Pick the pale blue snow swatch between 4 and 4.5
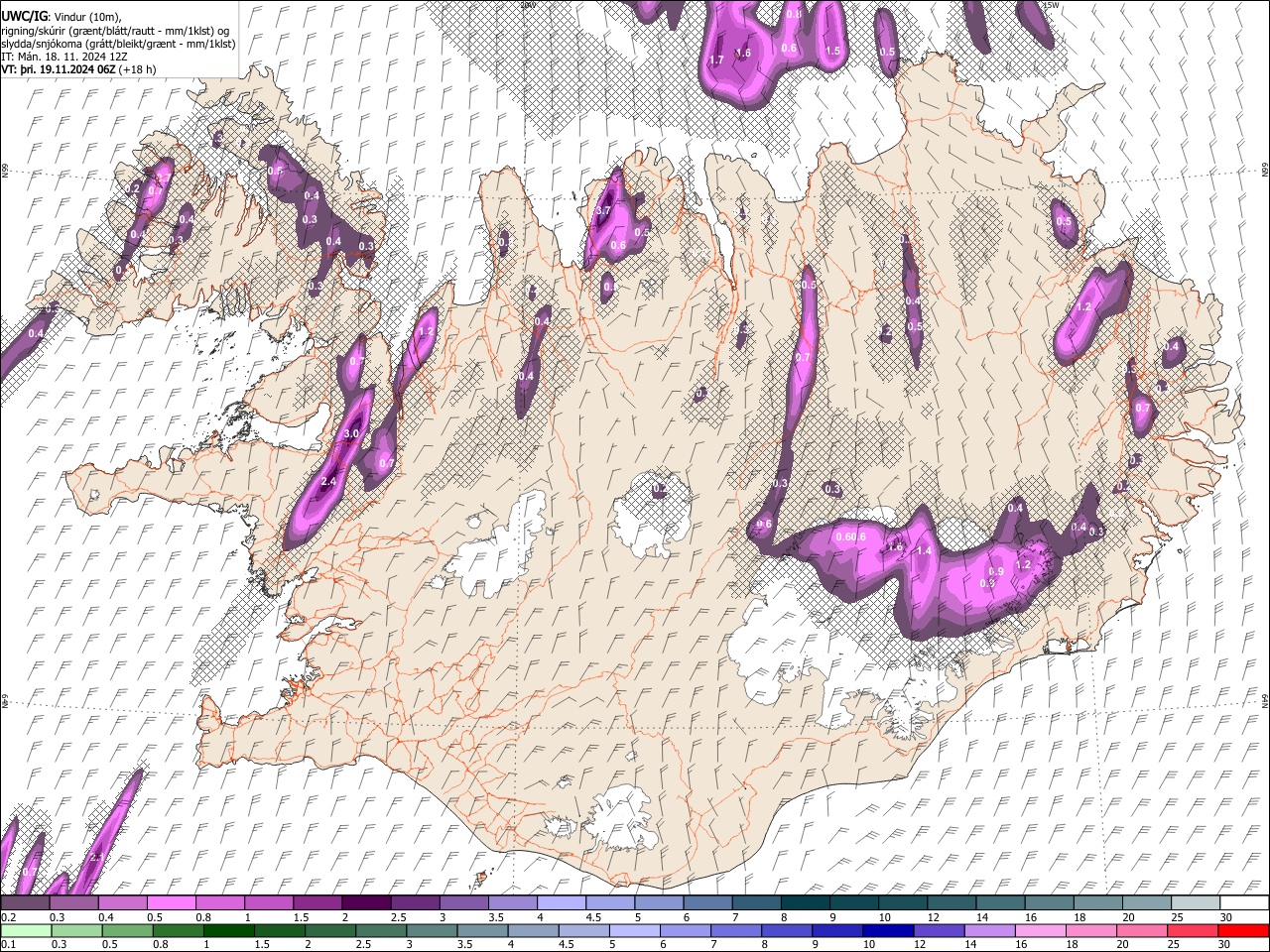This screenshot has width=1270, height=952. point(561,903)
